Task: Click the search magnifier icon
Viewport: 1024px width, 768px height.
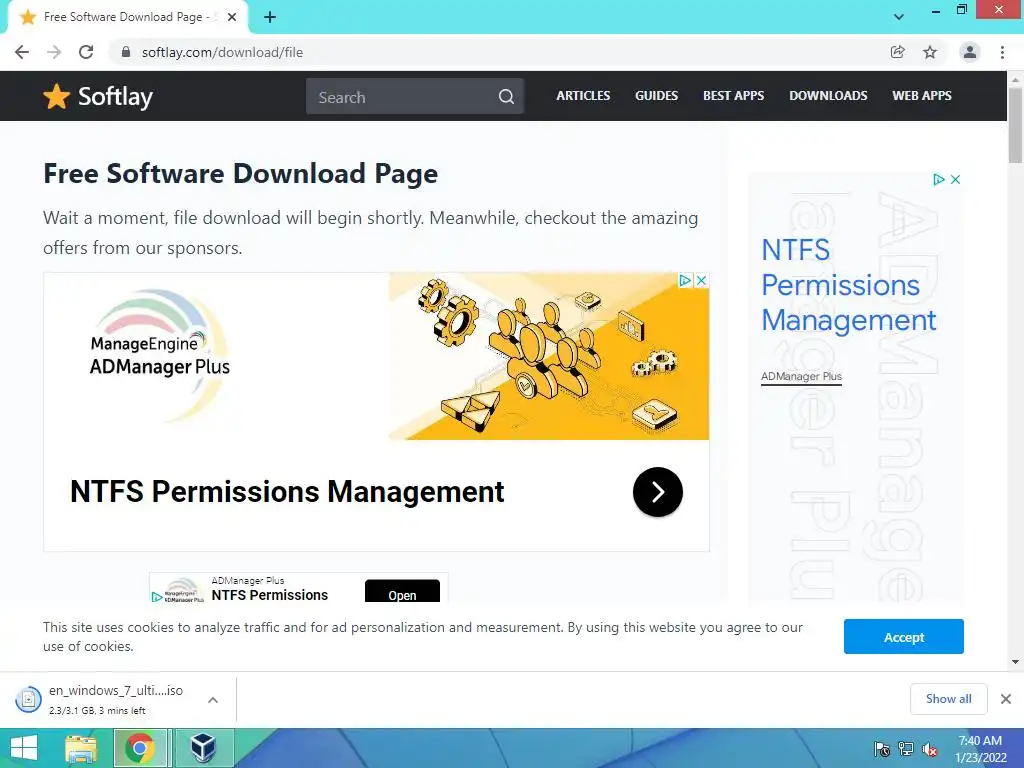Action: [x=506, y=97]
